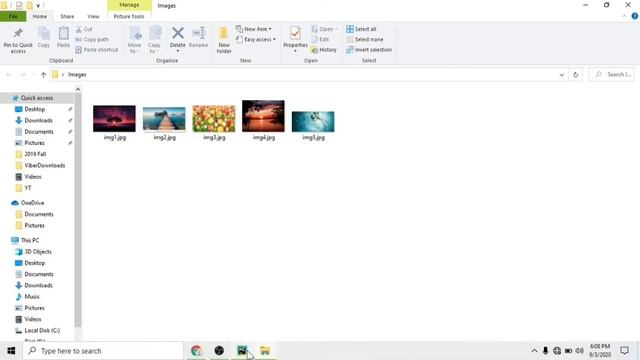Open the Picture Tools tab
Screen dimensions: 640x360
[129, 16]
